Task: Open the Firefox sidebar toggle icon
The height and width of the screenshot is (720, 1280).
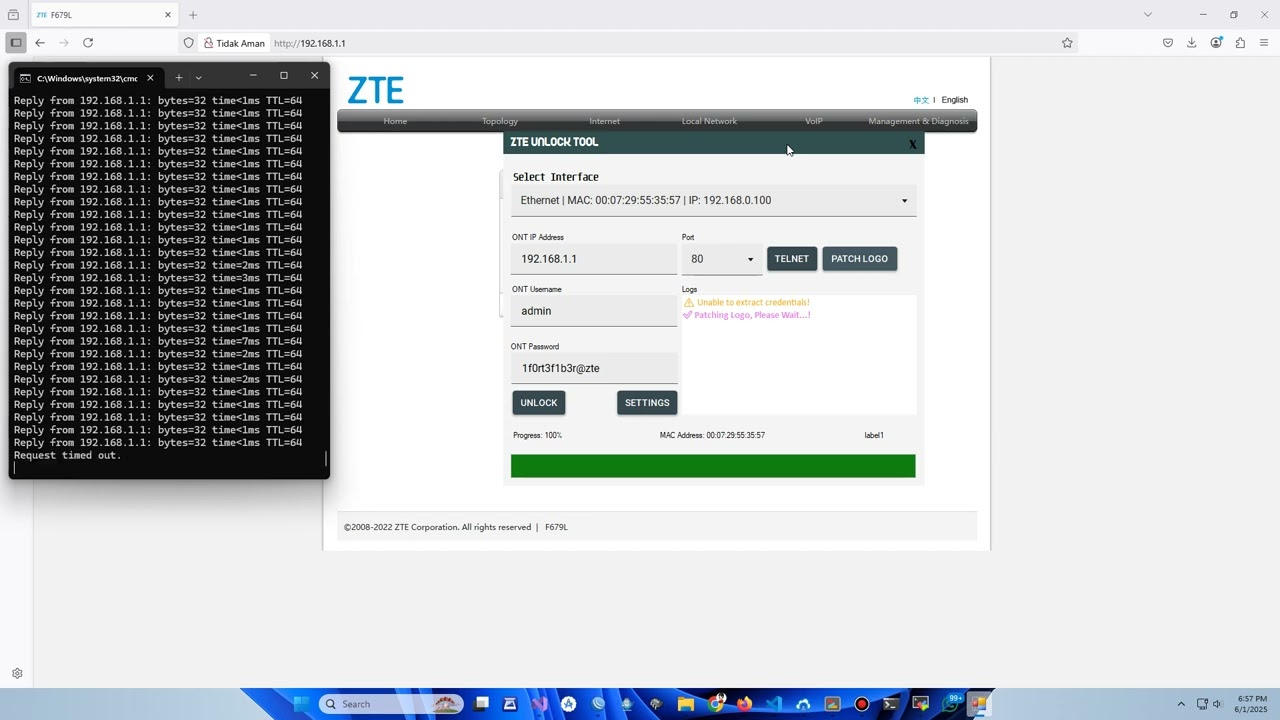Action: 15,43
